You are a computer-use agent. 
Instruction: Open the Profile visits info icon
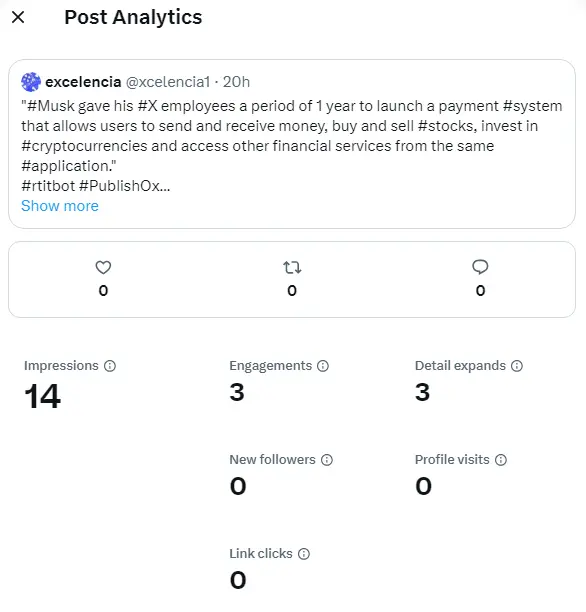tap(501, 460)
